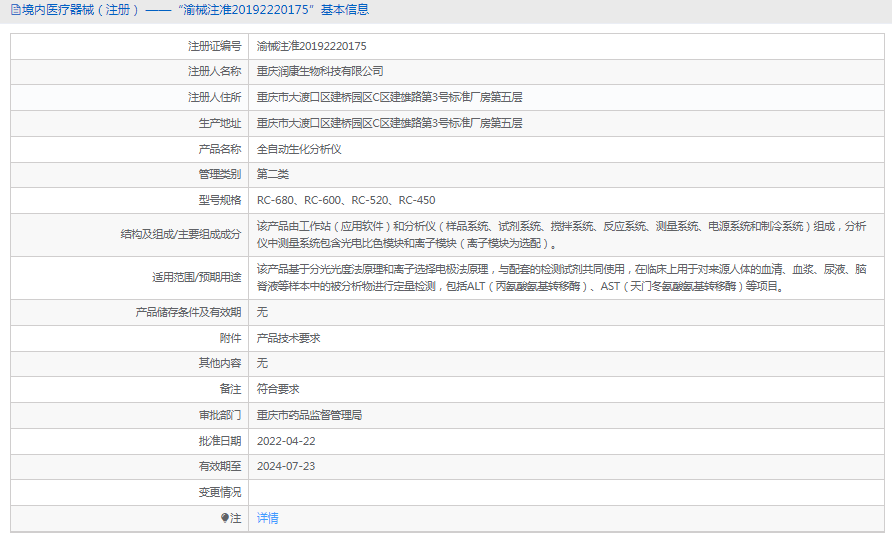Click the 第二类 management category value
This screenshot has width=892, height=542.
click(272, 174)
